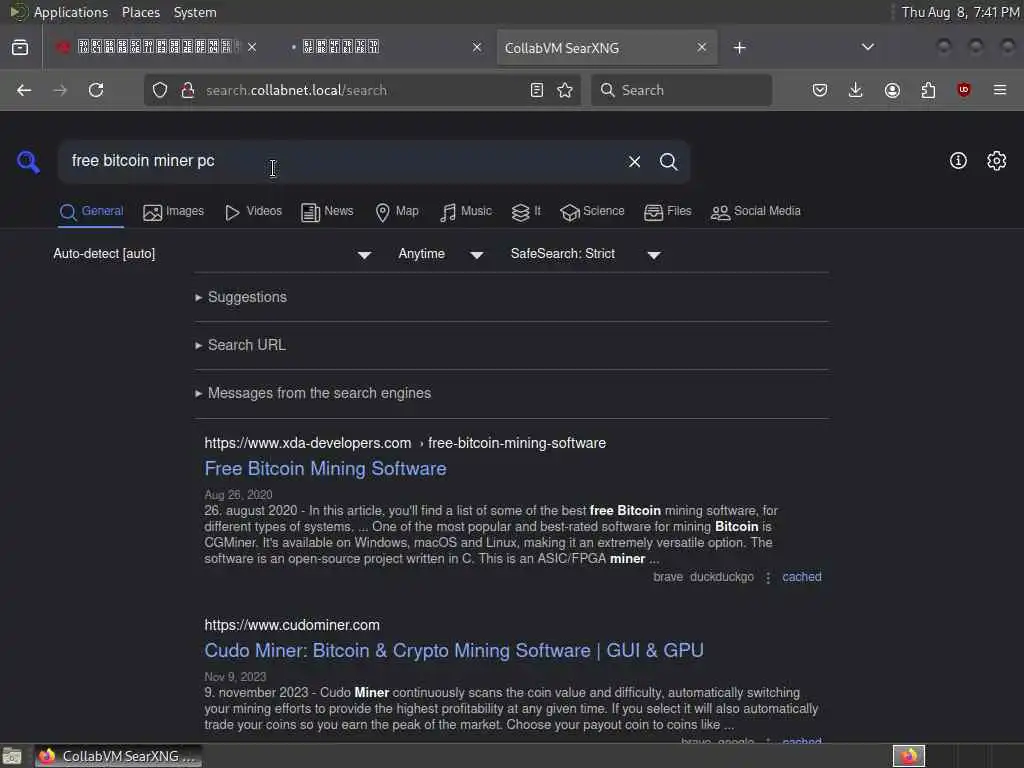Click the clock Thu Aug 8, 7:41 PM
The height and width of the screenshot is (768, 1024).
[960, 12]
